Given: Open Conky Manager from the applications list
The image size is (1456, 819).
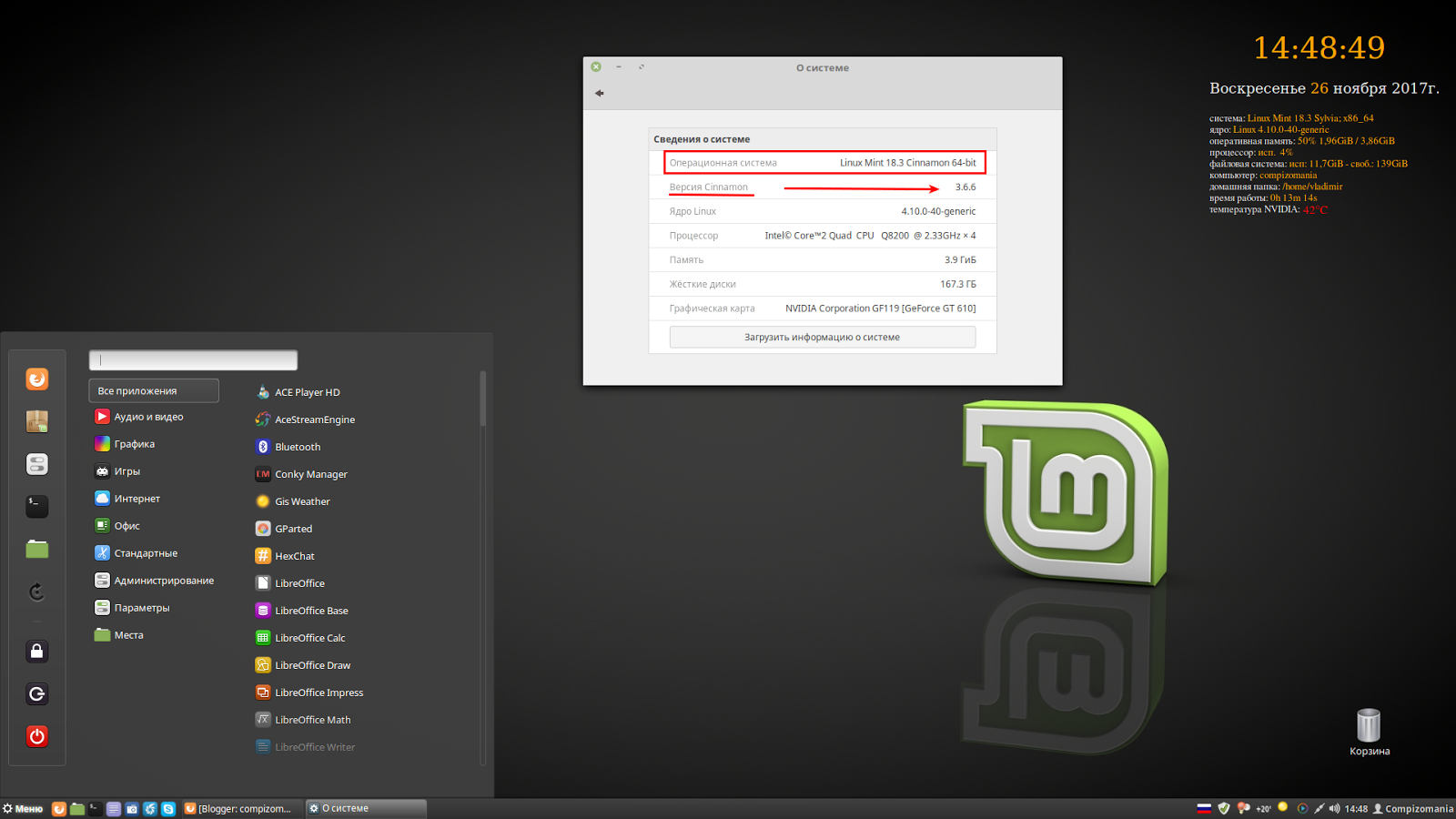Looking at the screenshot, I should tap(310, 473).
